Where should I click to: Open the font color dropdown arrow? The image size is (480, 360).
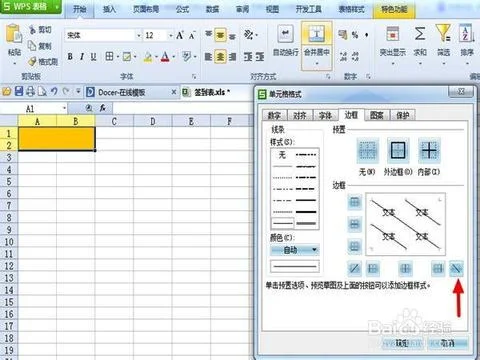174,57
